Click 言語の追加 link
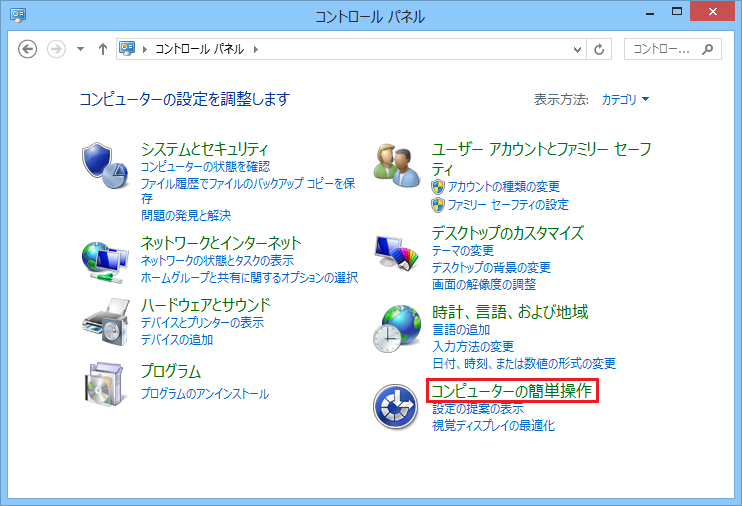This screenshot has width=742, height=506. 461,329
